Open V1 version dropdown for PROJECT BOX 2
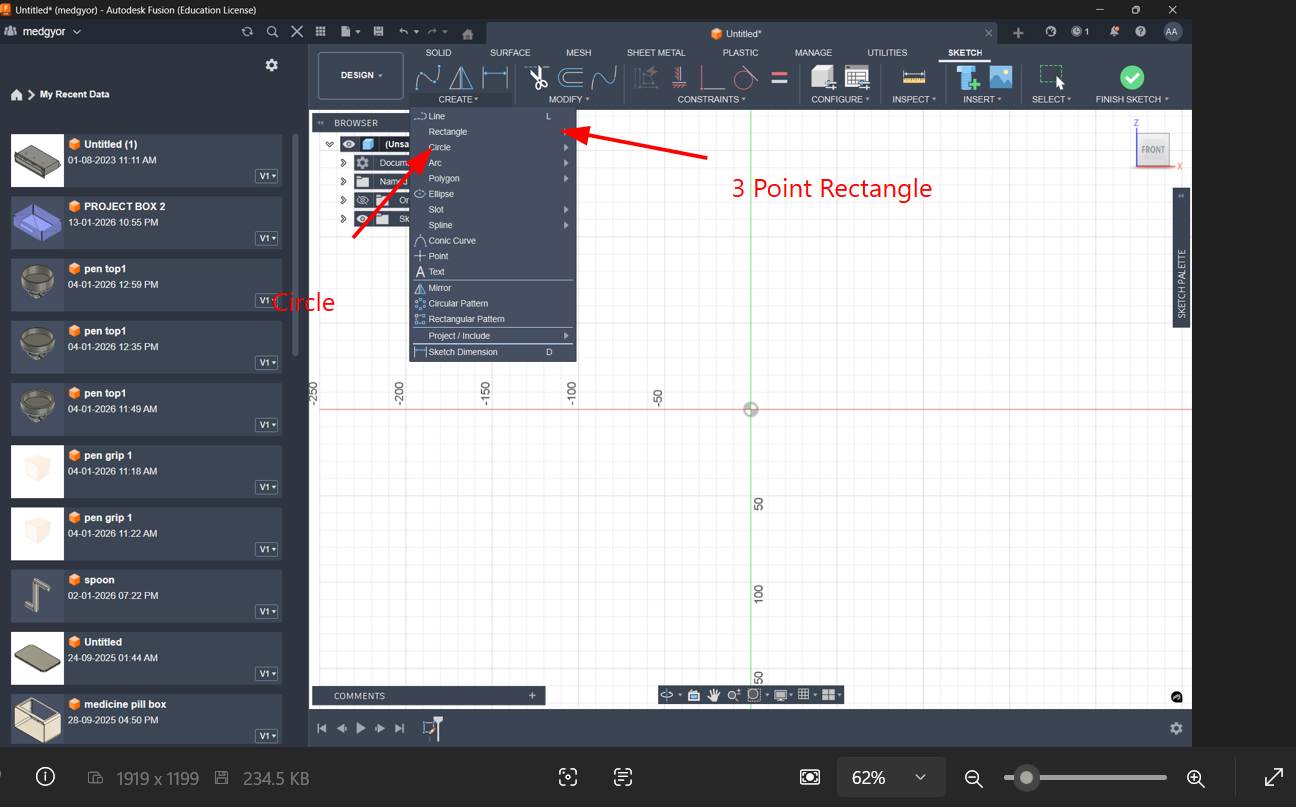 pos(267,238)
